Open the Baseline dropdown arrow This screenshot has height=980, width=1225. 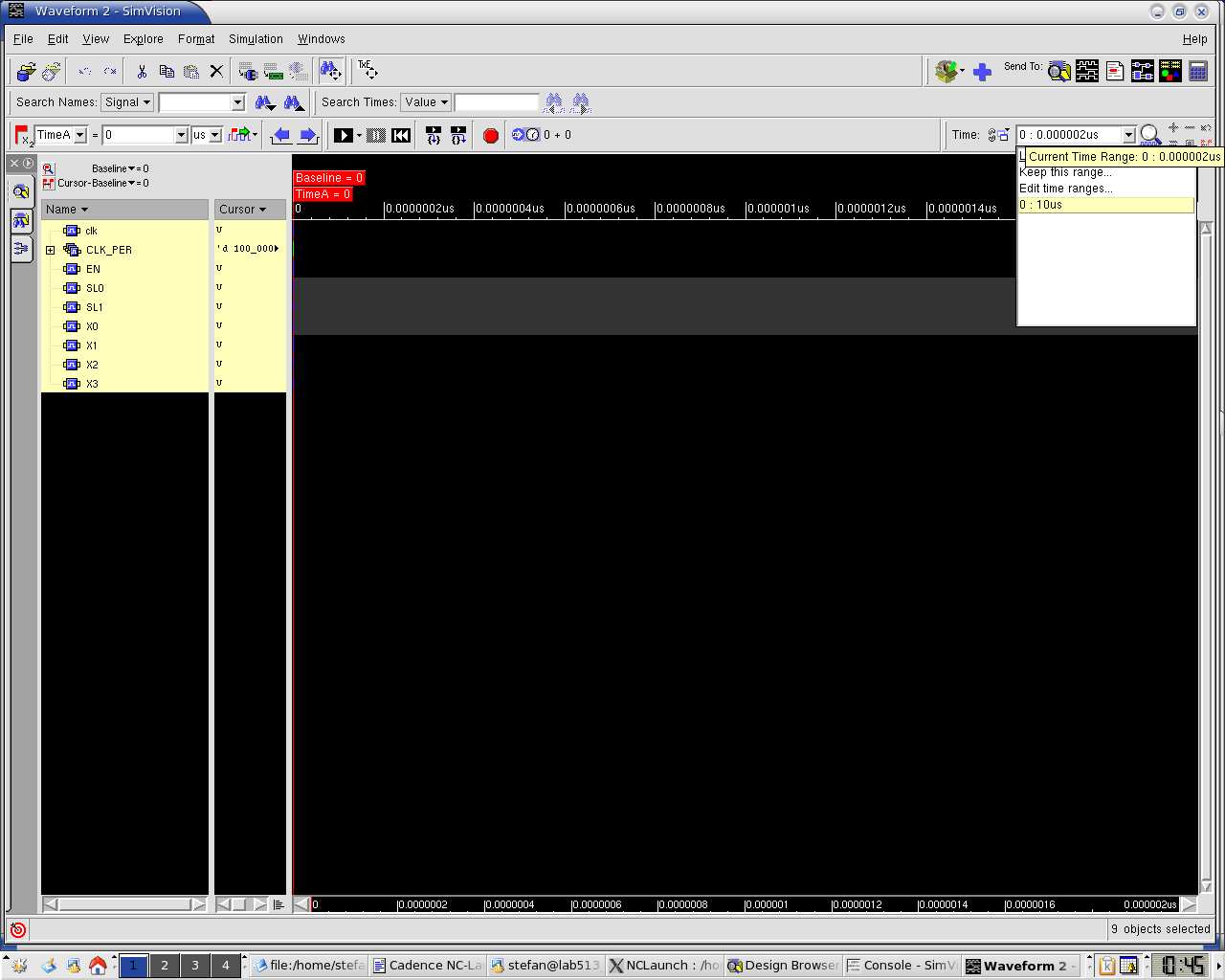[132, 168]
